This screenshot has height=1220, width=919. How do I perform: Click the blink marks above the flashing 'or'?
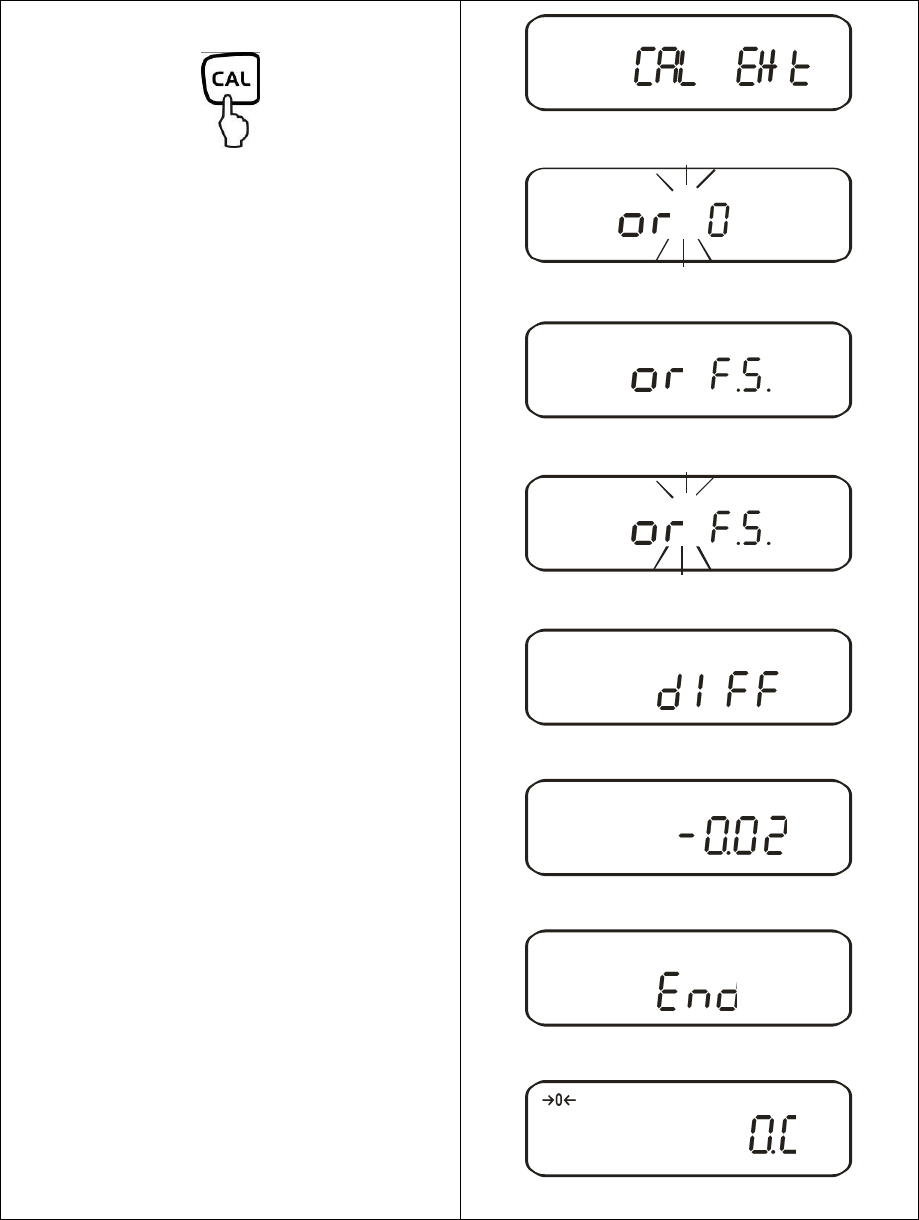(686, 484)
